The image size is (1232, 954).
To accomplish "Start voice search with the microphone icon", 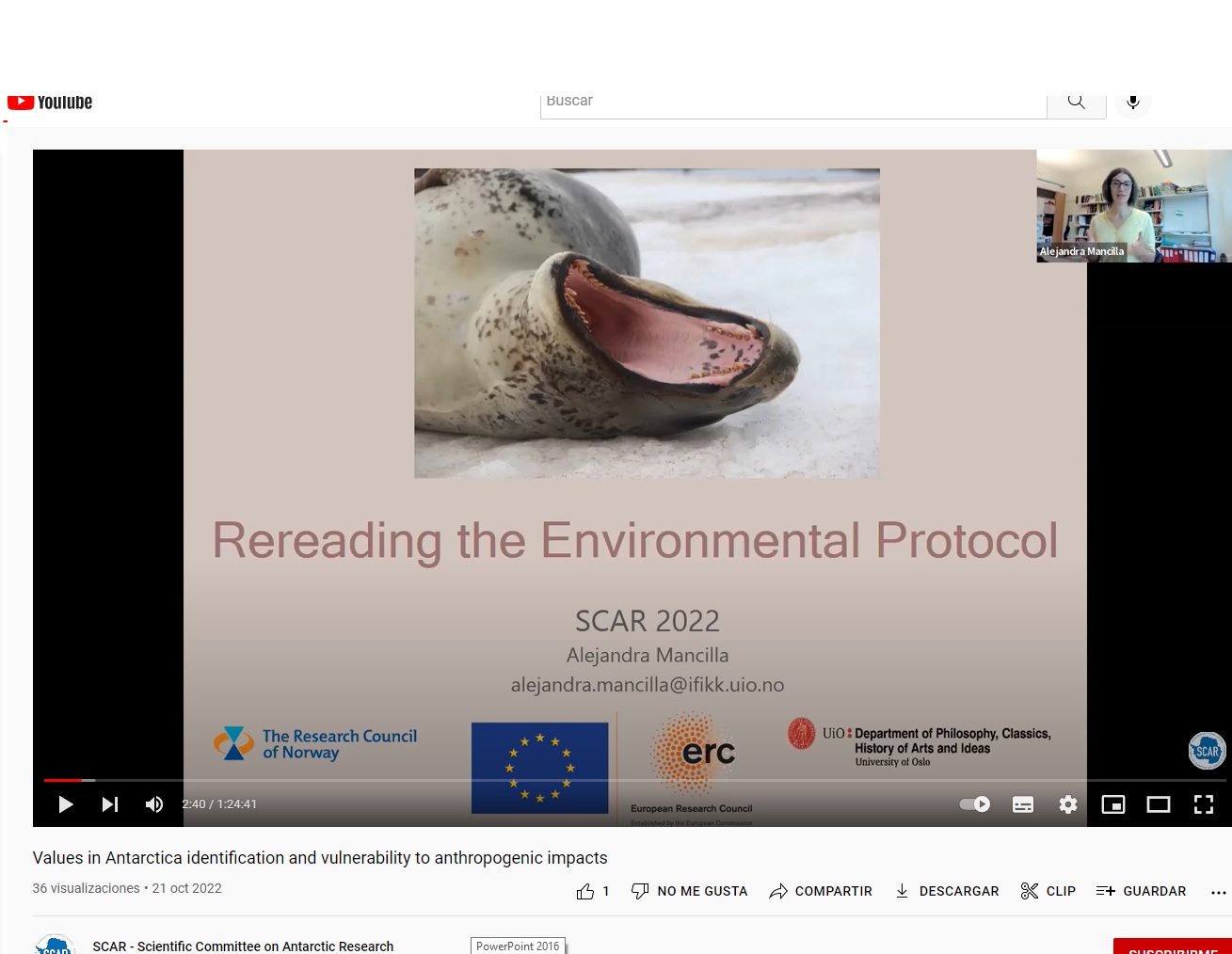I will pyautogui.click(x=1132, y=102).
